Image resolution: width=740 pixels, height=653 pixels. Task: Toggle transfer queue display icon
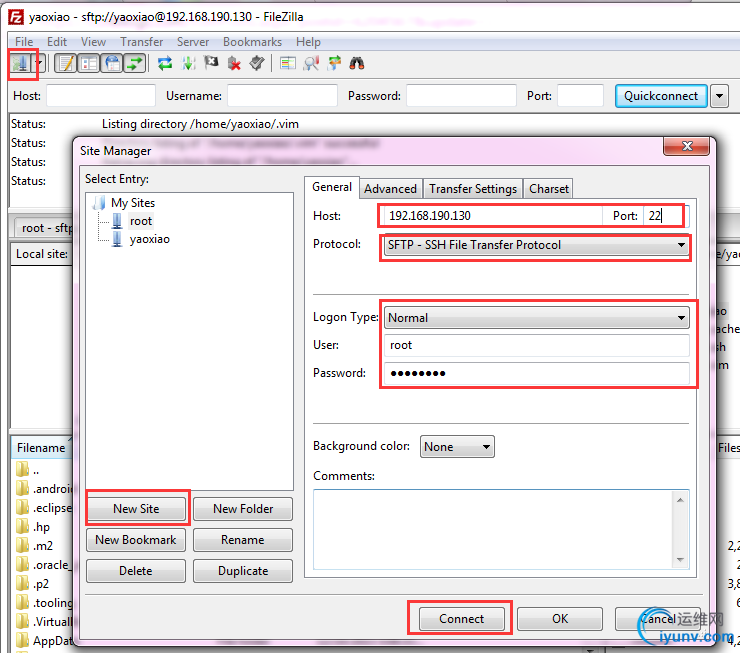point(135,63)
